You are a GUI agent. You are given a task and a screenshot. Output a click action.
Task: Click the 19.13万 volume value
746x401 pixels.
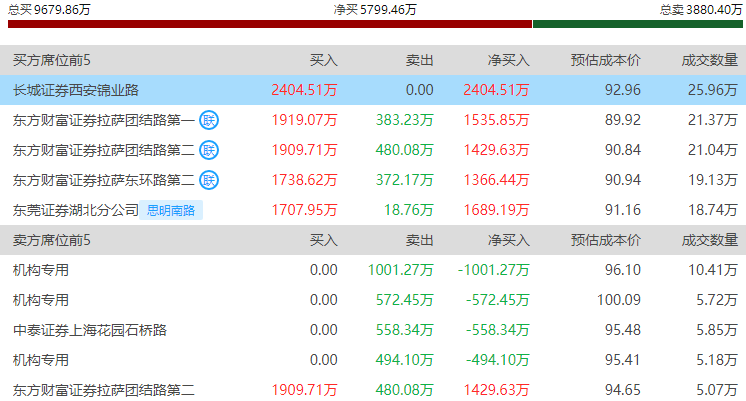tap(713, 180)
